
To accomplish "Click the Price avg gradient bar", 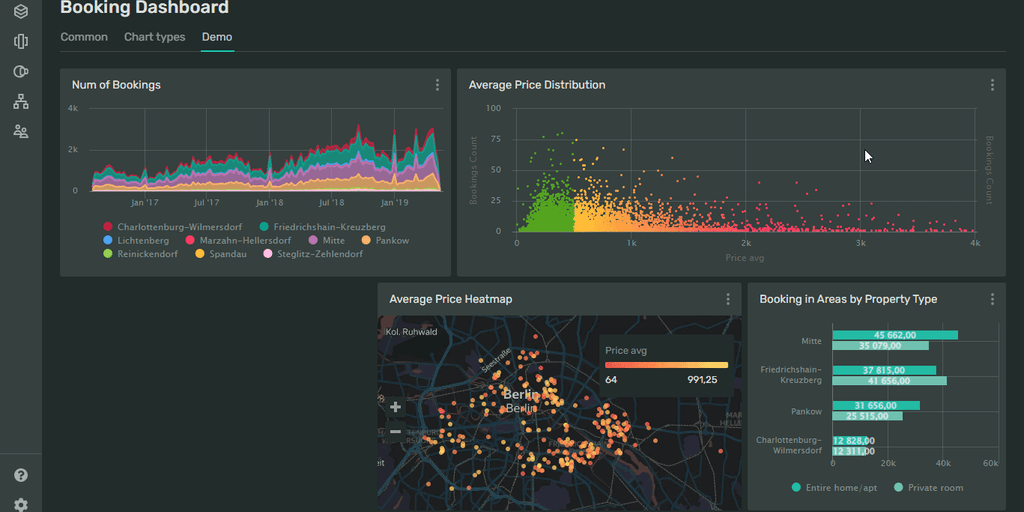I will pos(666,365).
